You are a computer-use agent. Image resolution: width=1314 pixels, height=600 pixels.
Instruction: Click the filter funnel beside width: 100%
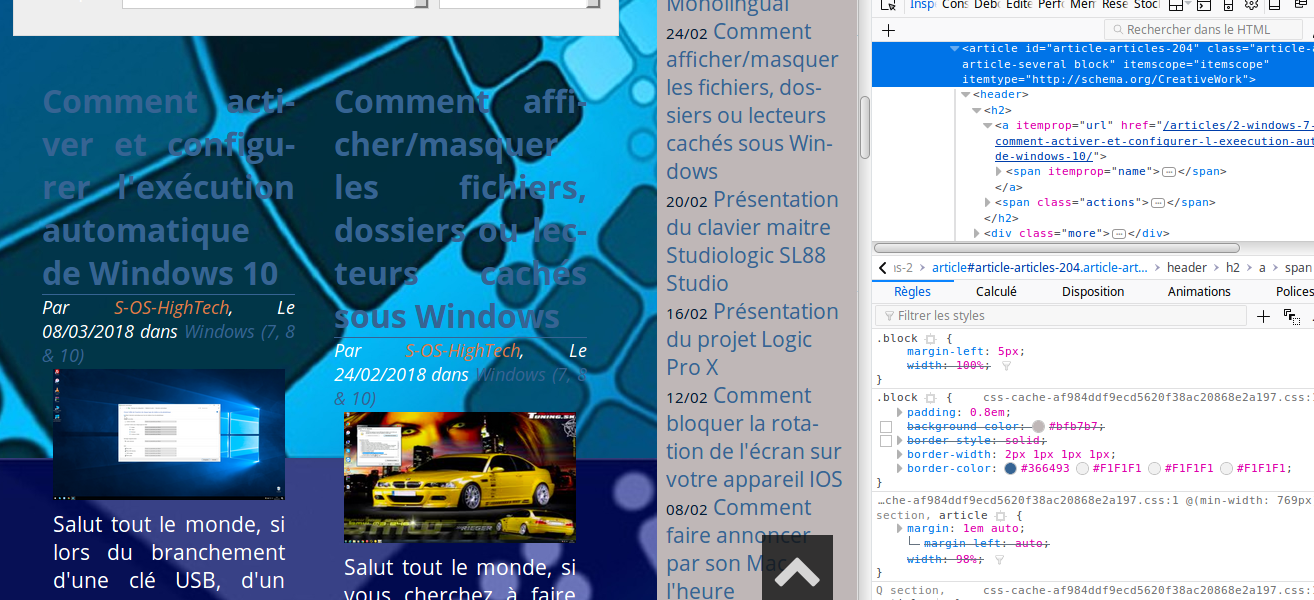coord(1006,366)
